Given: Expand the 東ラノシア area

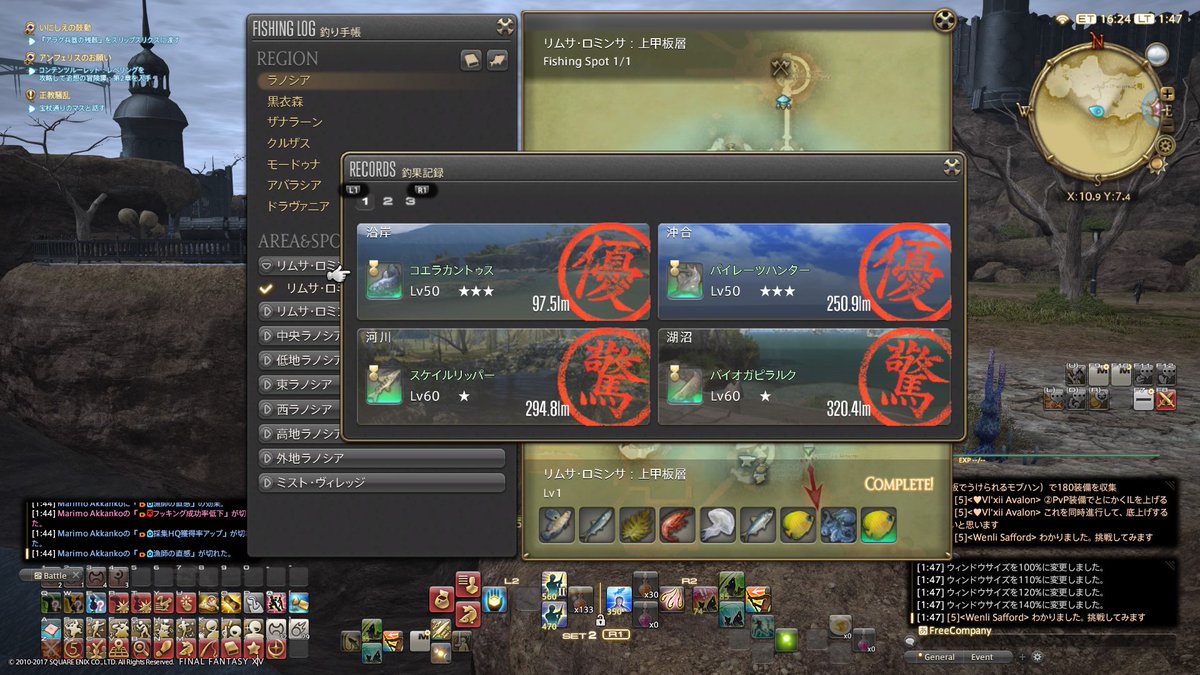Looking at the screenshot, I should [x=300, y=384].
